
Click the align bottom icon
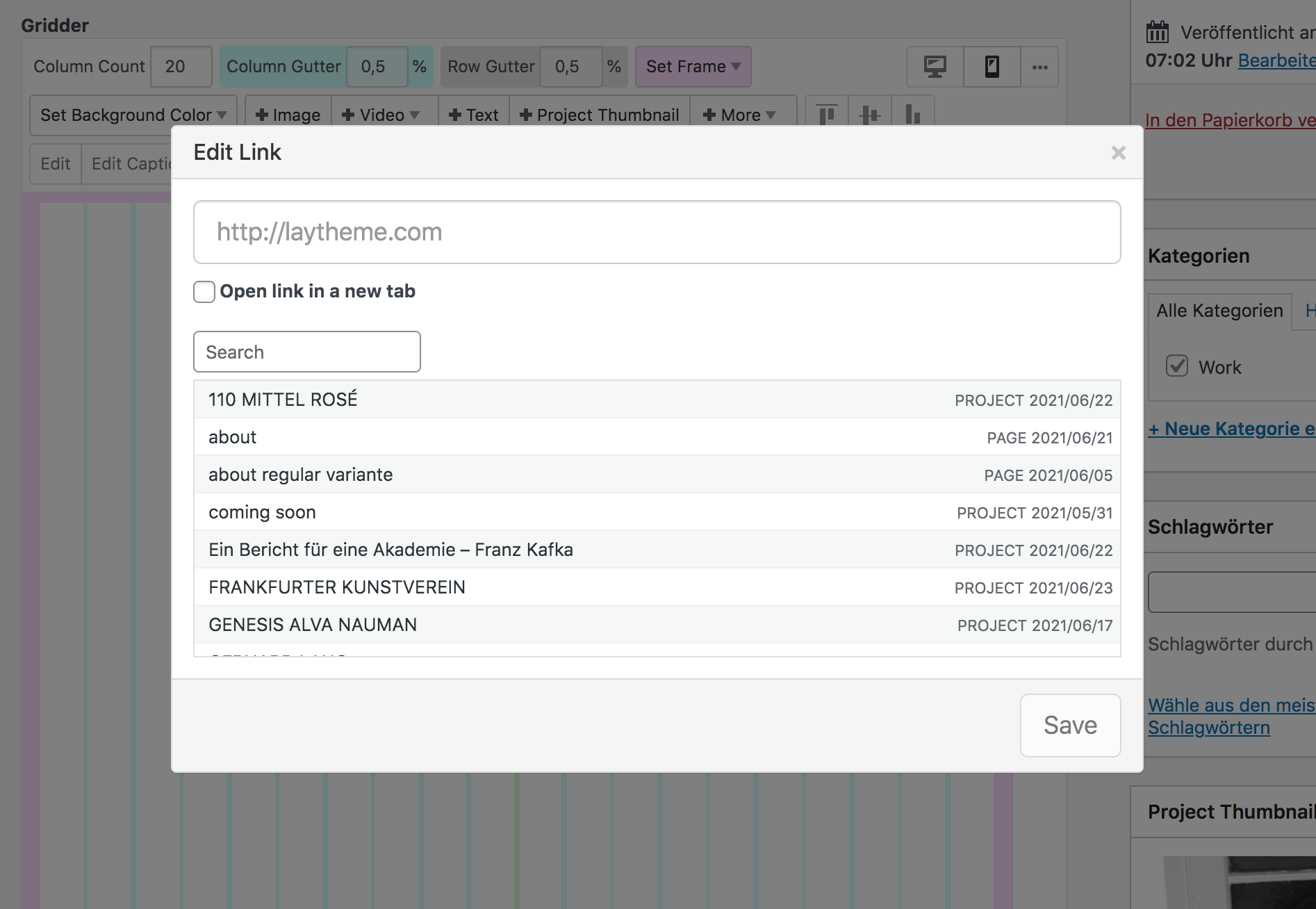click(x=912, y=114)
